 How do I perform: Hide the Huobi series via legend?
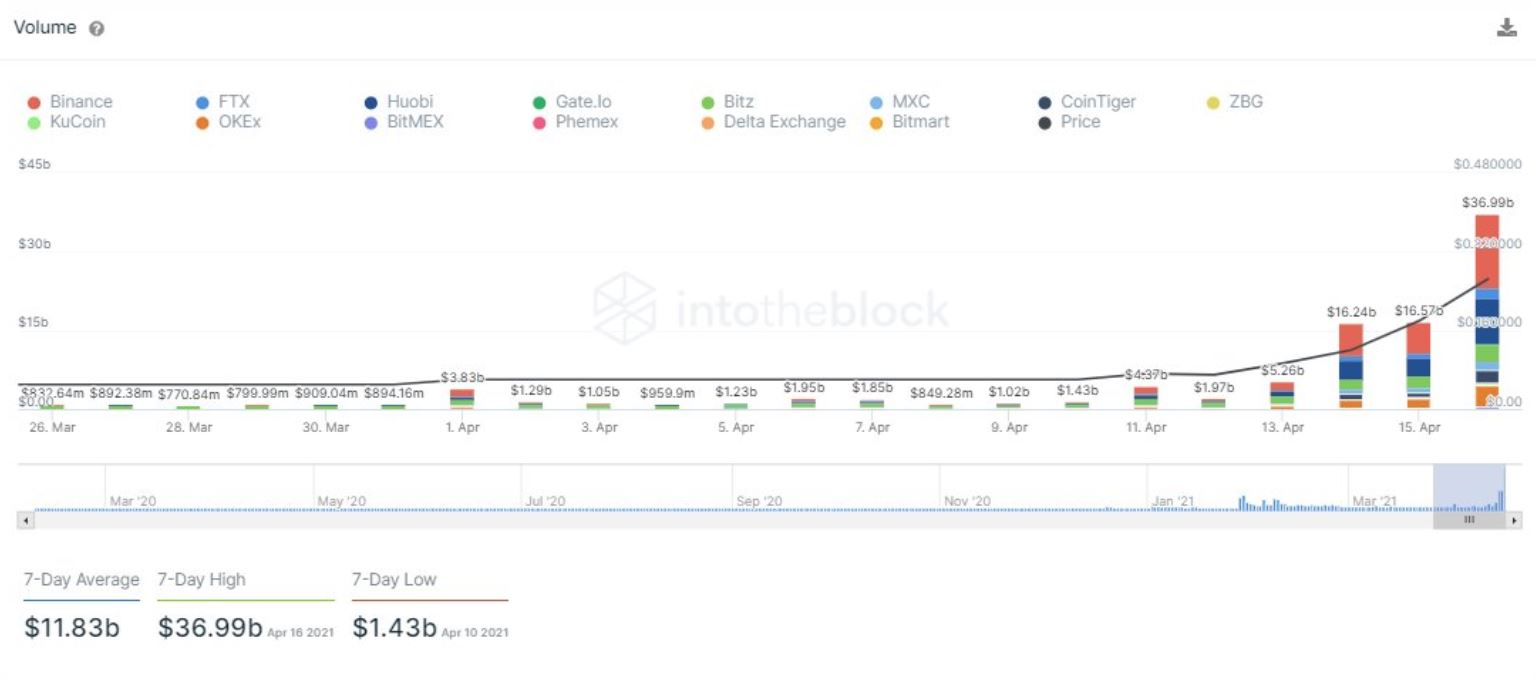399,102
